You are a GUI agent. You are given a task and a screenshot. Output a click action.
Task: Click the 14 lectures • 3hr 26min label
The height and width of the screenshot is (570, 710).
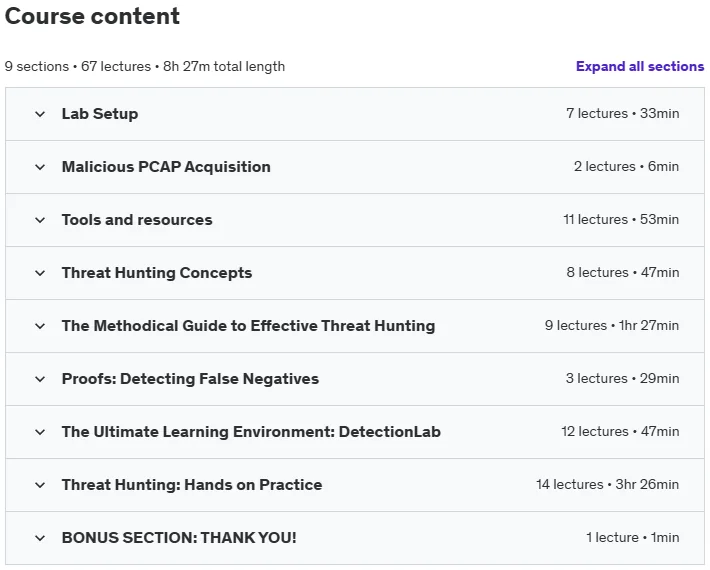tap(608, 484)
